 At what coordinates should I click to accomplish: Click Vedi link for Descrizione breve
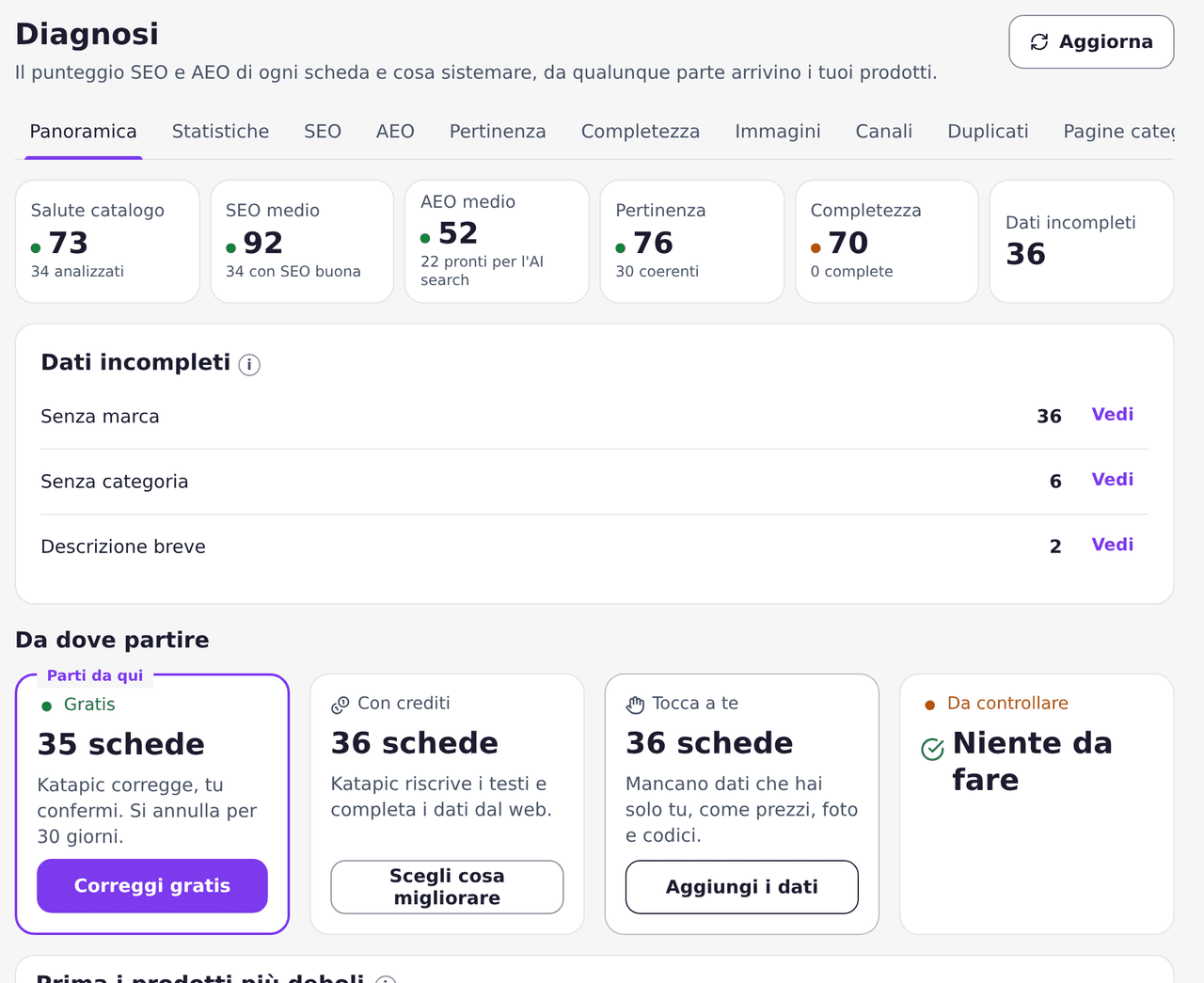click(x=1113, y=545)
